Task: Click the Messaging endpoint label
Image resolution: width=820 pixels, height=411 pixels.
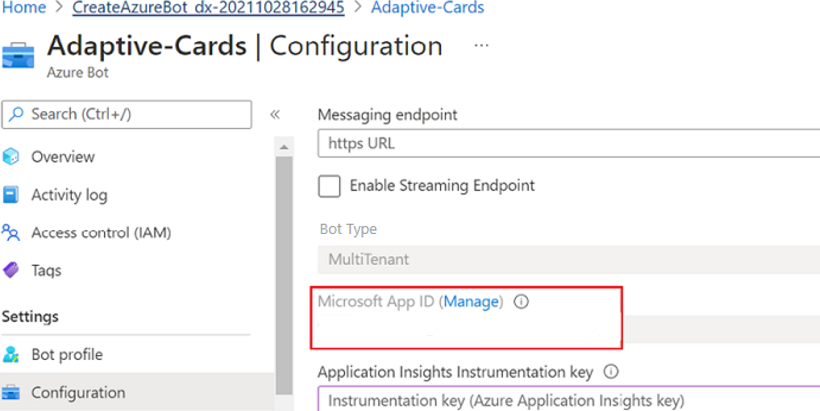Action: pos(388,115)
